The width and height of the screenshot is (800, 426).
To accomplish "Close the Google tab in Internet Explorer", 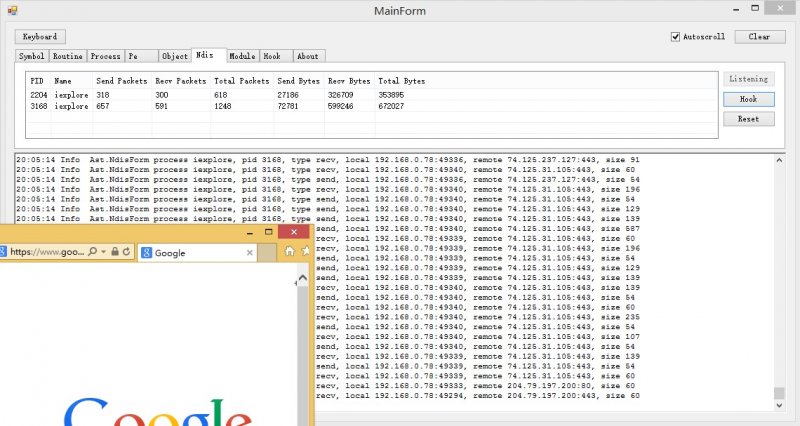I will [x=249, y=253].
